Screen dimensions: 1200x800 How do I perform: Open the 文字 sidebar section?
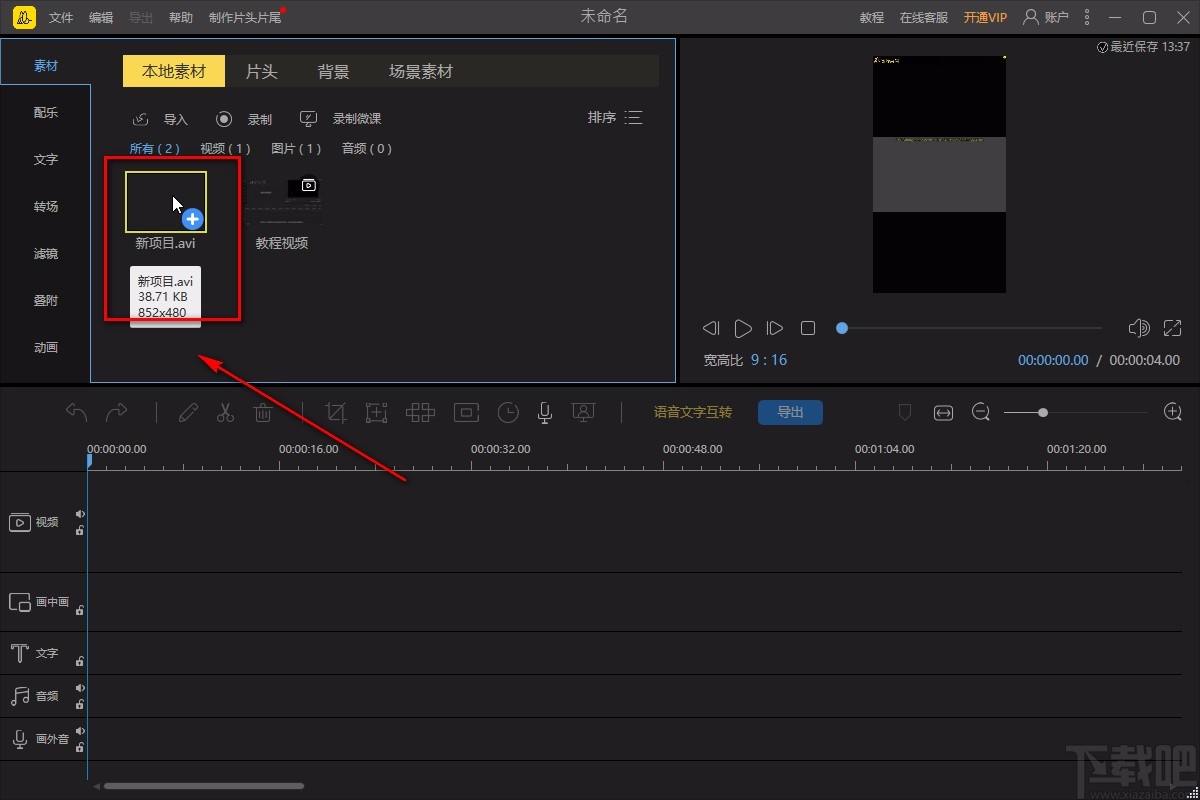click(45, 160)
